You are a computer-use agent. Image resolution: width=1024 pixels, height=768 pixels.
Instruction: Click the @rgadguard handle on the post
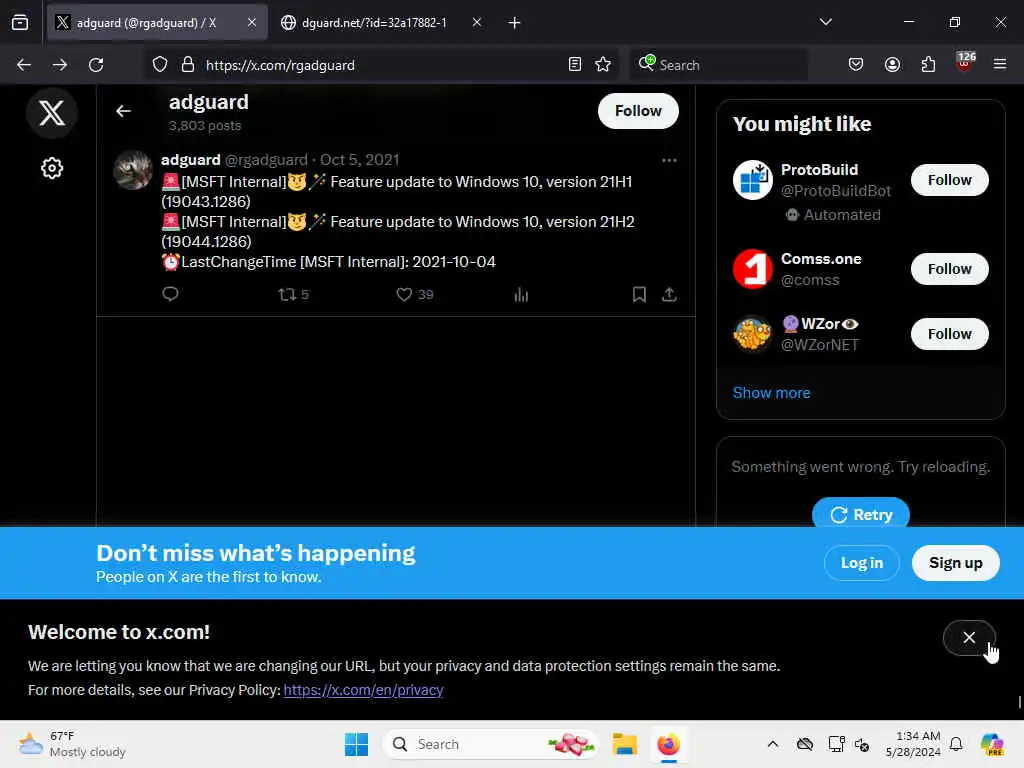click(x=266, y=160)
